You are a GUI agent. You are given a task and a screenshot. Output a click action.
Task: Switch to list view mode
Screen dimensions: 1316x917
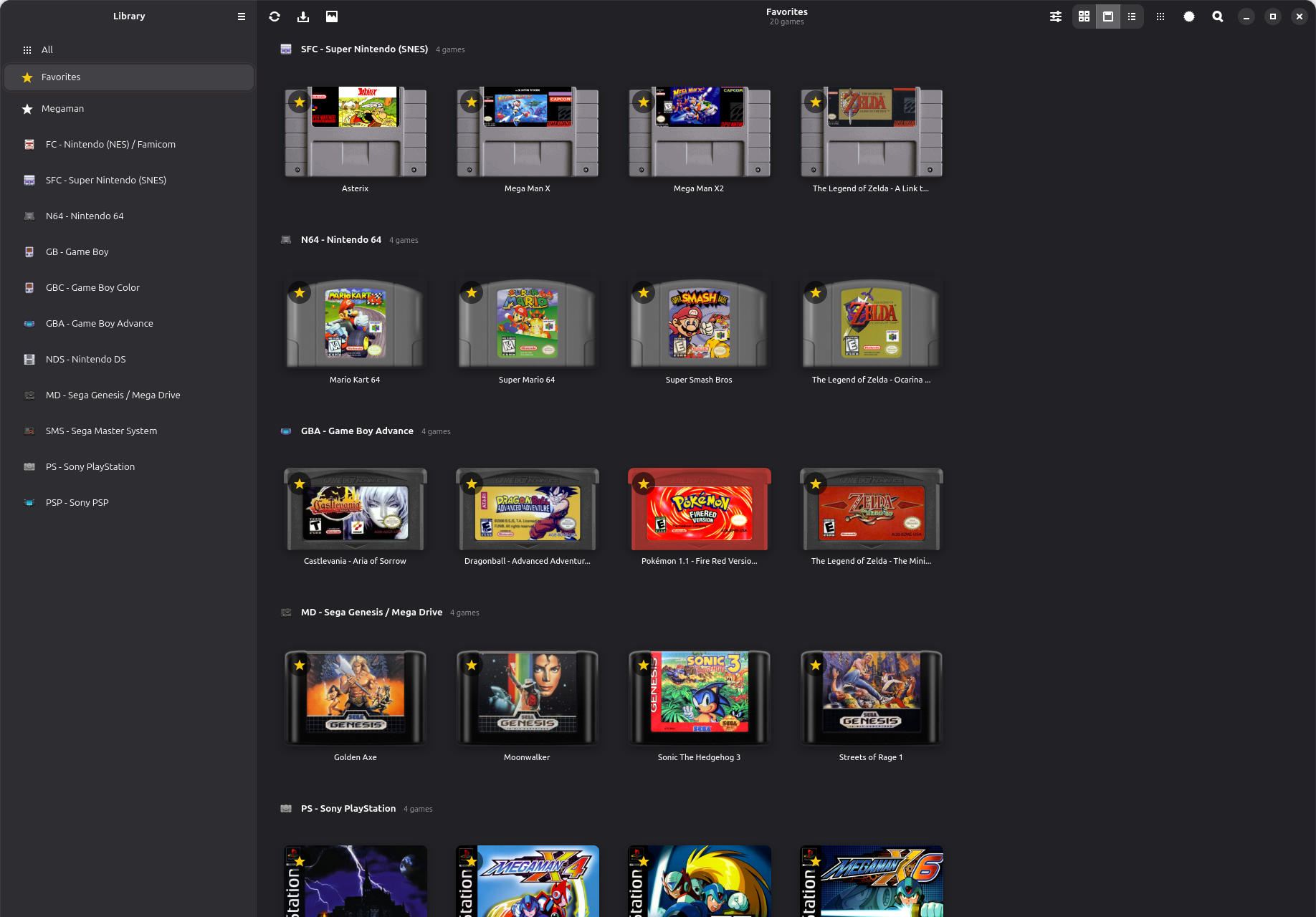coord(1132,16)
